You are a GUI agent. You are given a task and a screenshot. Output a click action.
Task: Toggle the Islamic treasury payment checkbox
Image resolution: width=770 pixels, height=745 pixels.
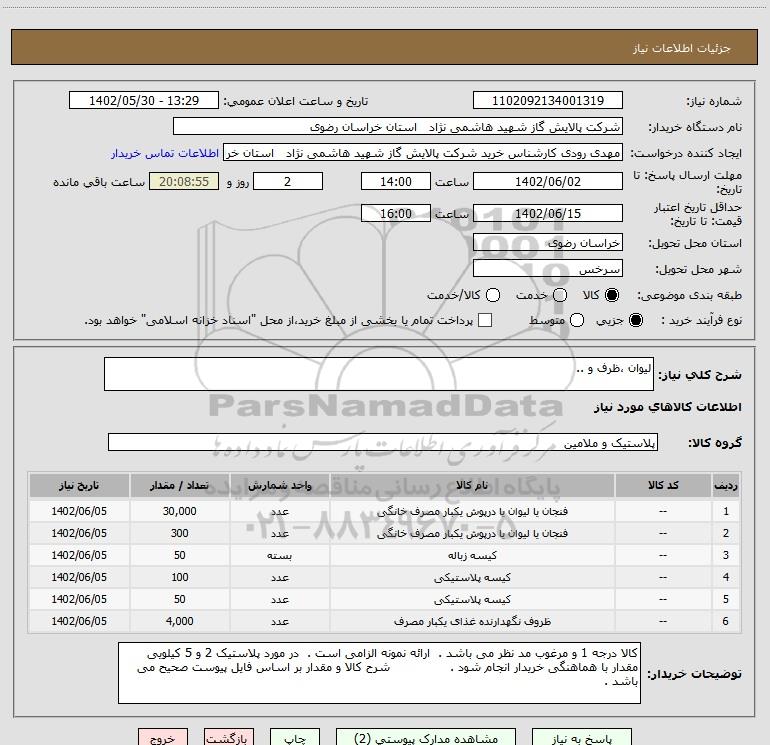click(485, 320)
